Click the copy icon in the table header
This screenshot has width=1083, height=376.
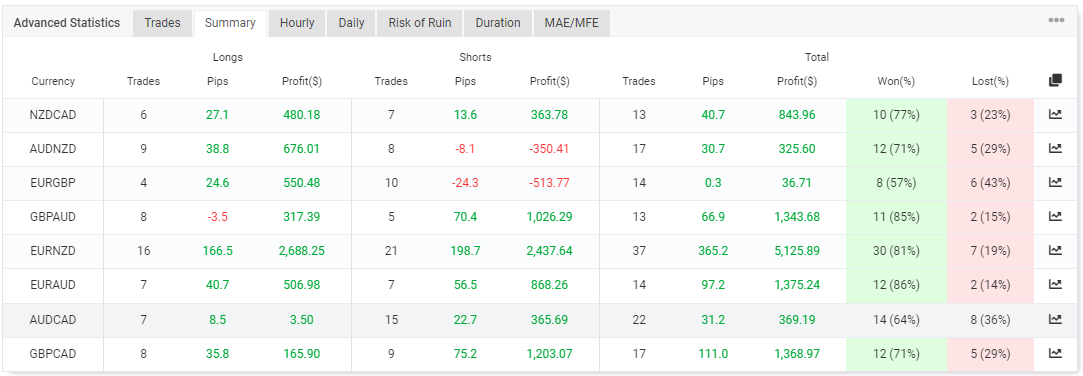pos(1055,81)
